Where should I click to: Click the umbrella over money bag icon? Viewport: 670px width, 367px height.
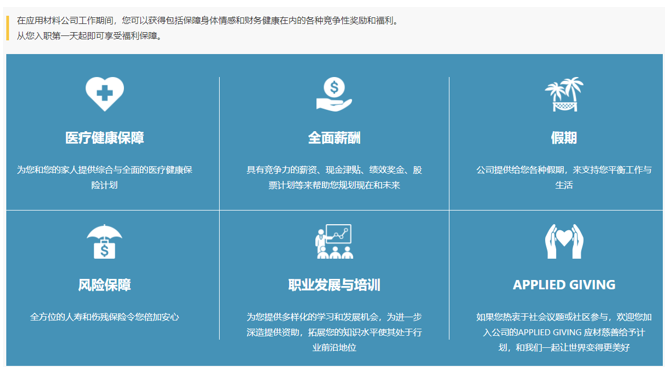pyautogui.click(x=104, y=242)
